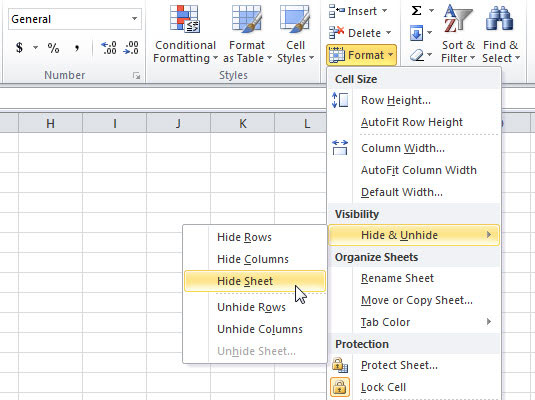Expand the Fill dropdown arrow
535x400 pixels.
(x=430, y=33)
